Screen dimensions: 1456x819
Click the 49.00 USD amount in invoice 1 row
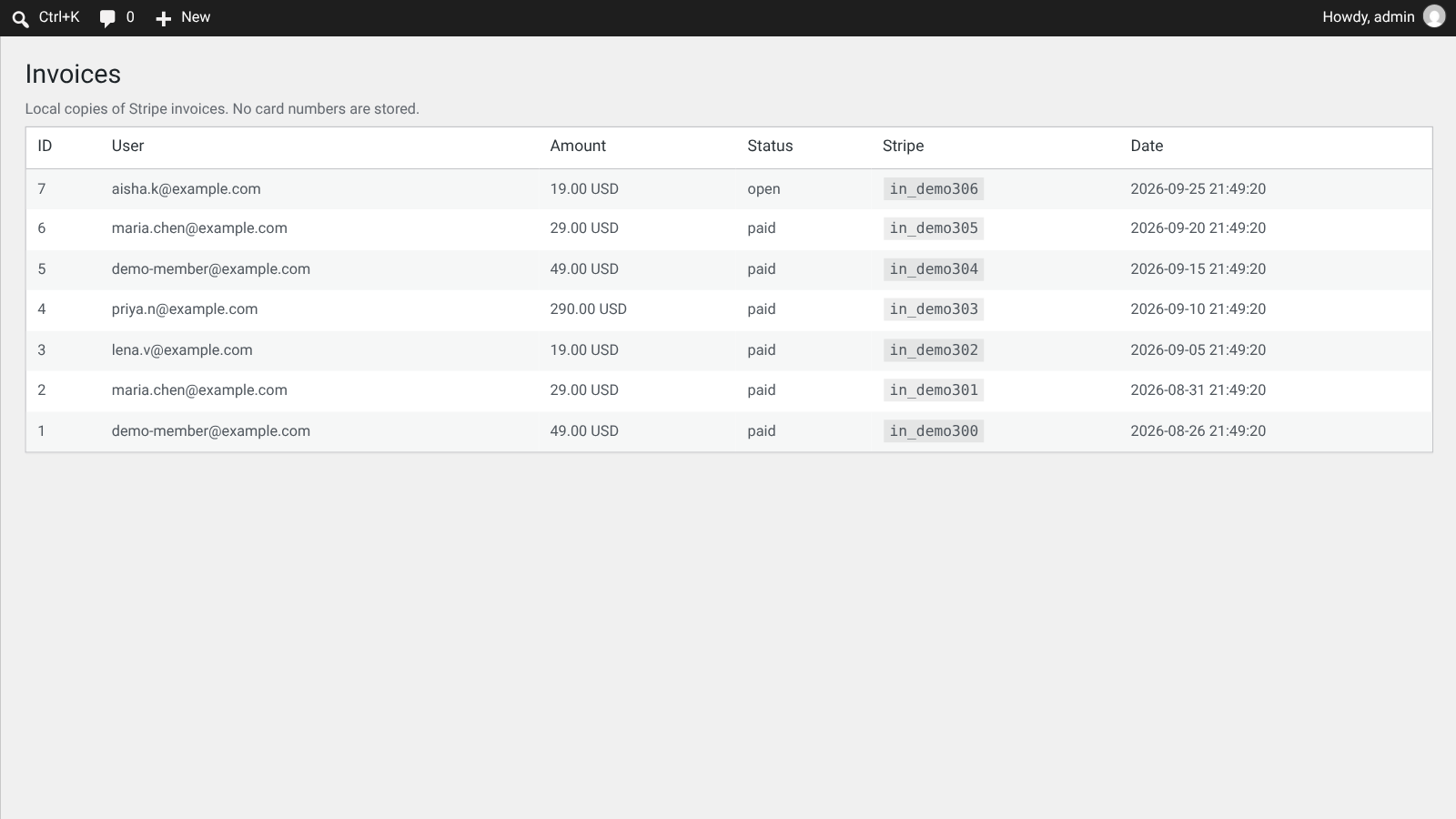tap(584, 431)
